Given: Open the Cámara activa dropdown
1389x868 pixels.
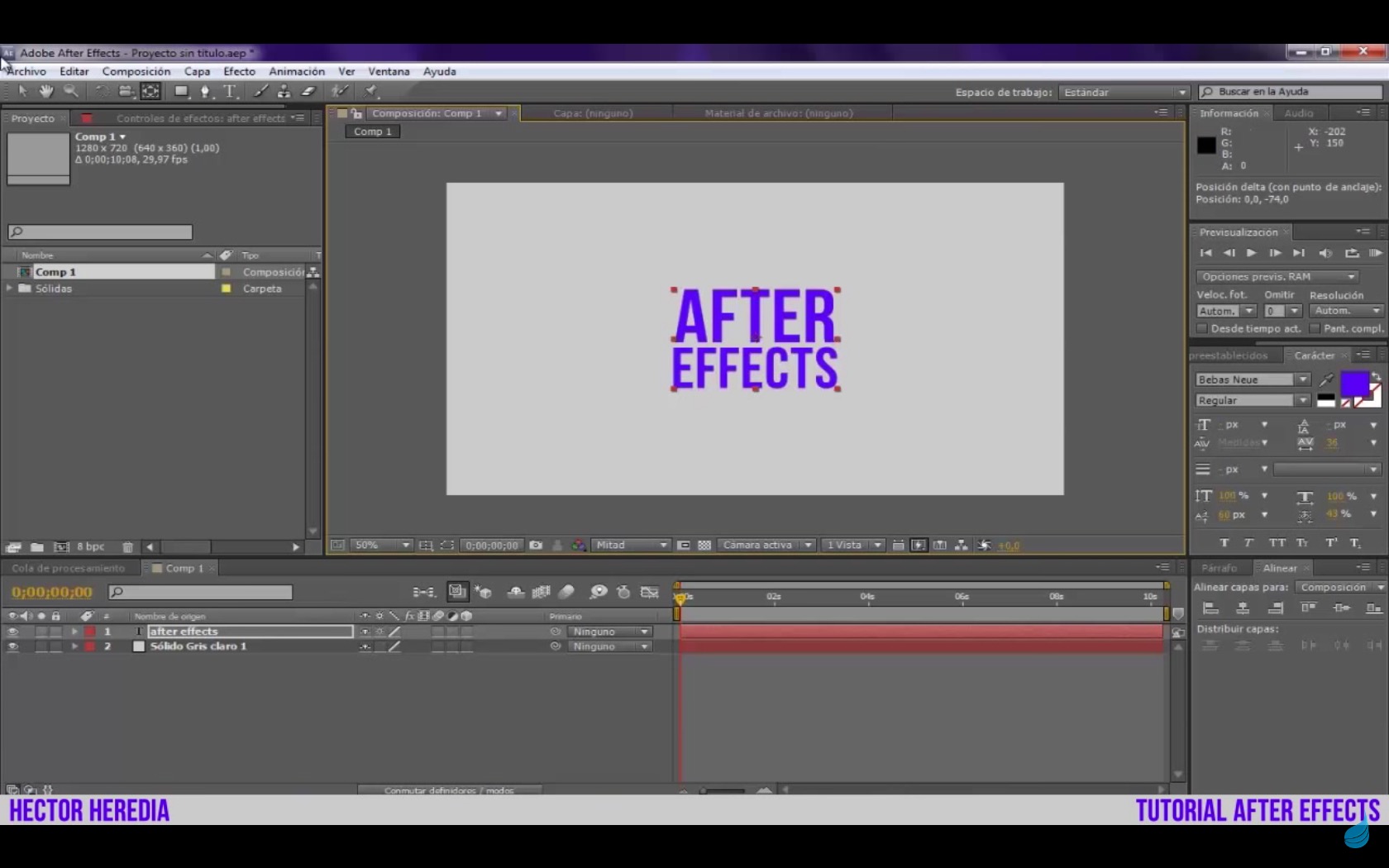Looking at the screenshot, I should pos(766,546).
